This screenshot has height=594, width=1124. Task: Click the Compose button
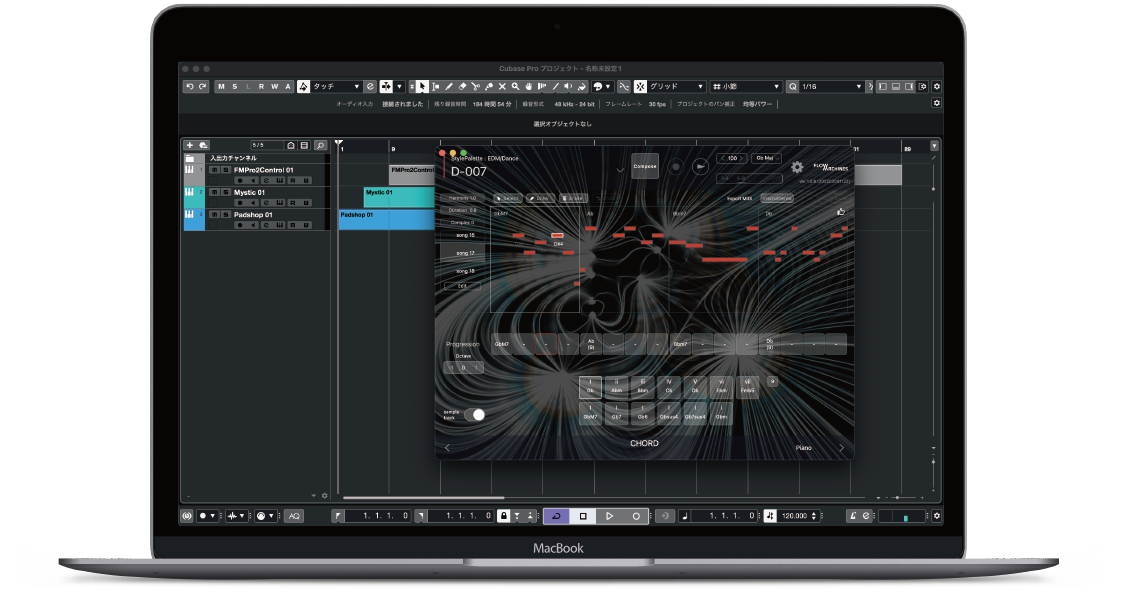click(644, 166)
